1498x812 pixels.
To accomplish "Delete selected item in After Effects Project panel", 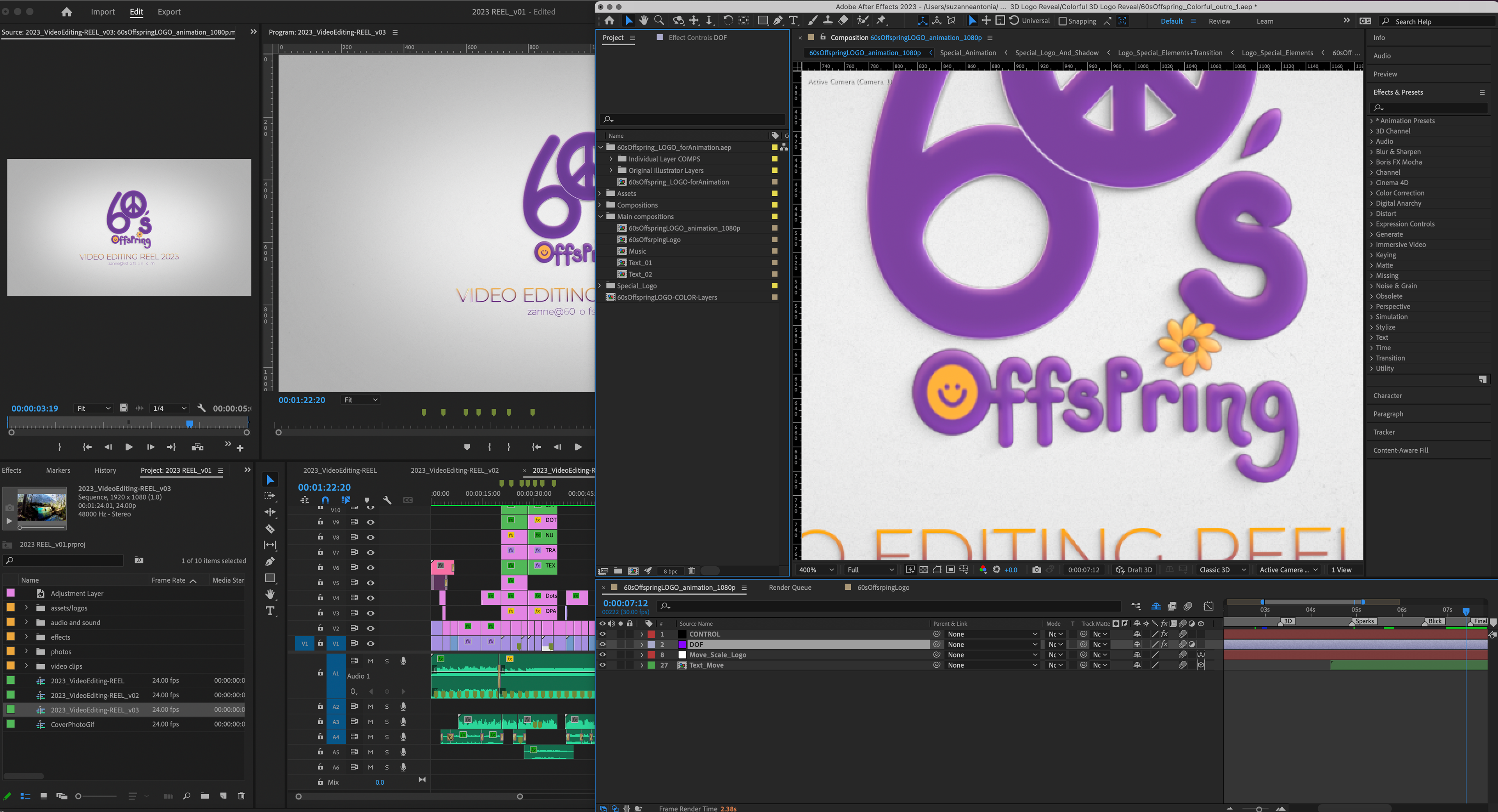I will [691, 571].
